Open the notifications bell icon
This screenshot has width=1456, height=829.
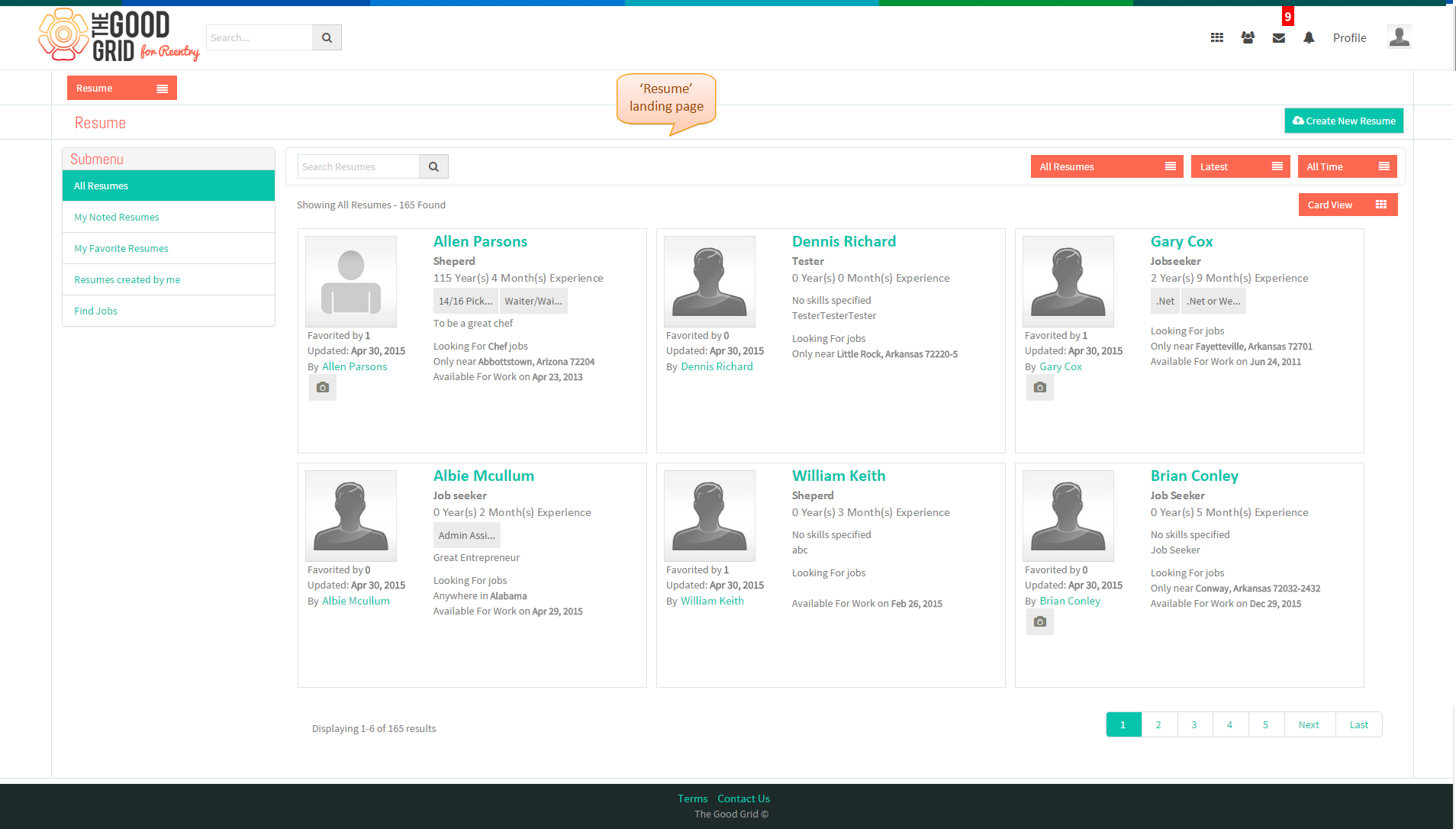pos(1309,37)
